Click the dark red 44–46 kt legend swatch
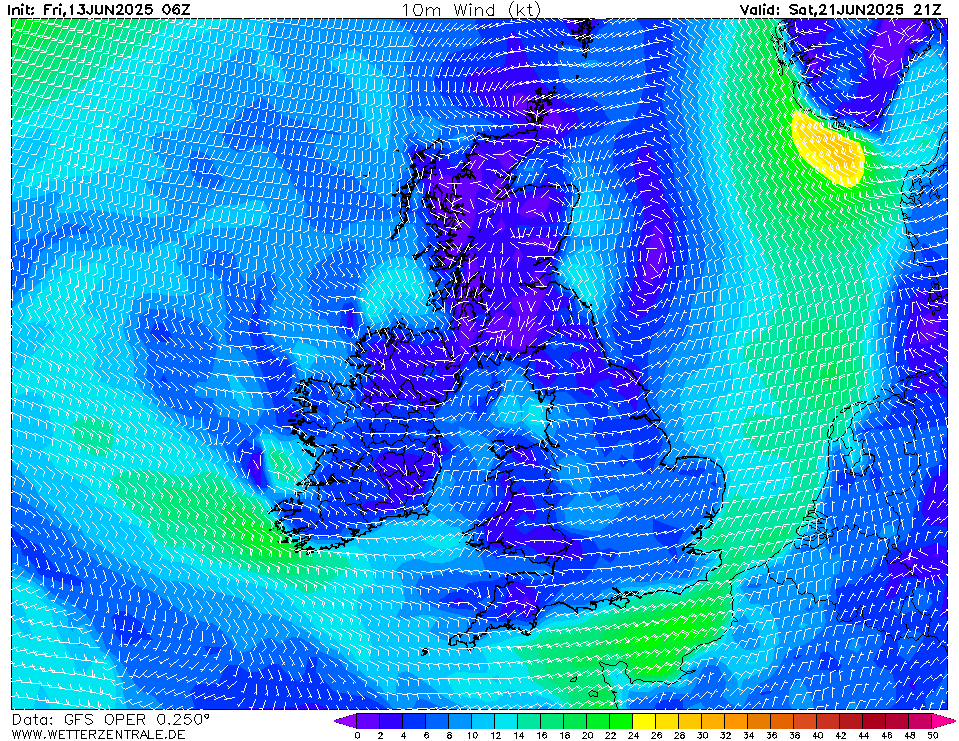 pos(875,720)
